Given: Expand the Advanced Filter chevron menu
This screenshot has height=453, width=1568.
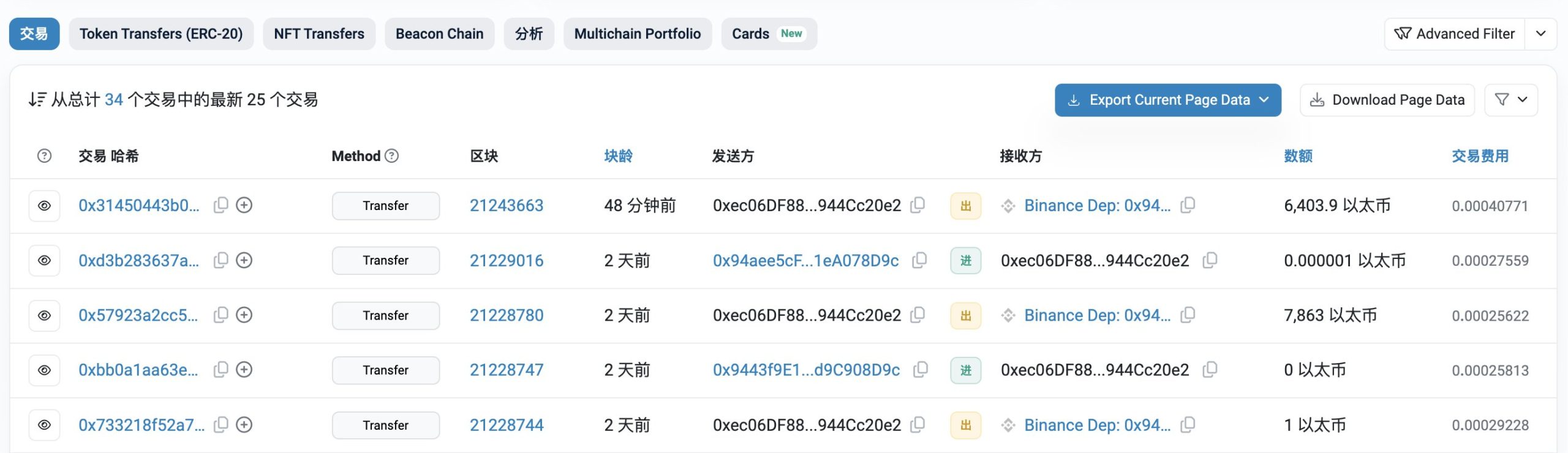Looking at the screenshot, I should [1541, 34].
